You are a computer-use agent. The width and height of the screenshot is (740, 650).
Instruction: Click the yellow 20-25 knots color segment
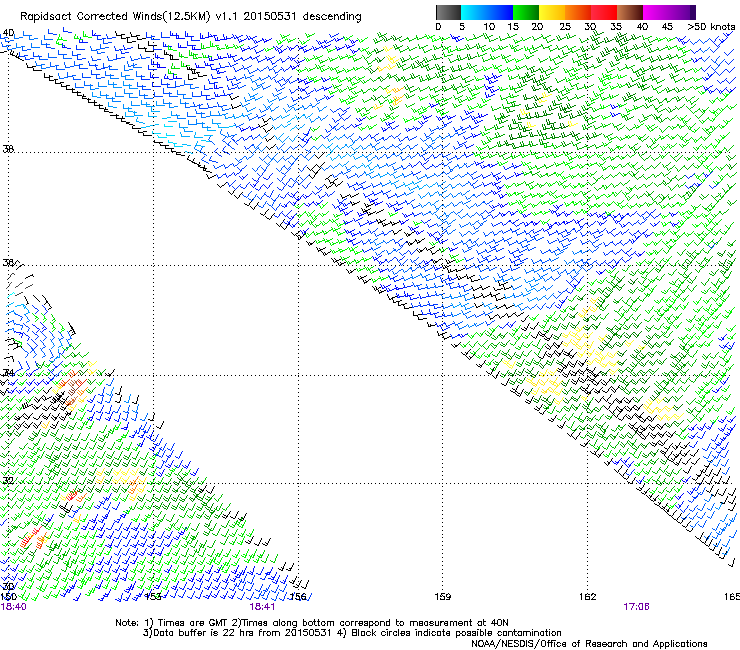(x=552, y=12)
